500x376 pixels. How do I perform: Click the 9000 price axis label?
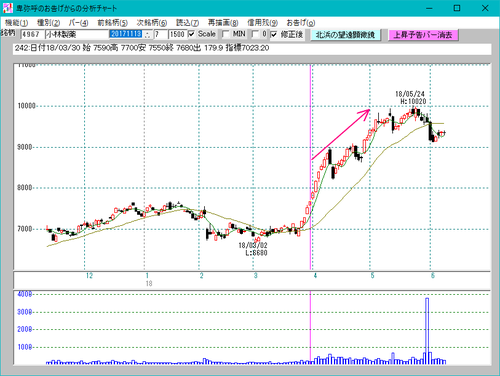25,147
